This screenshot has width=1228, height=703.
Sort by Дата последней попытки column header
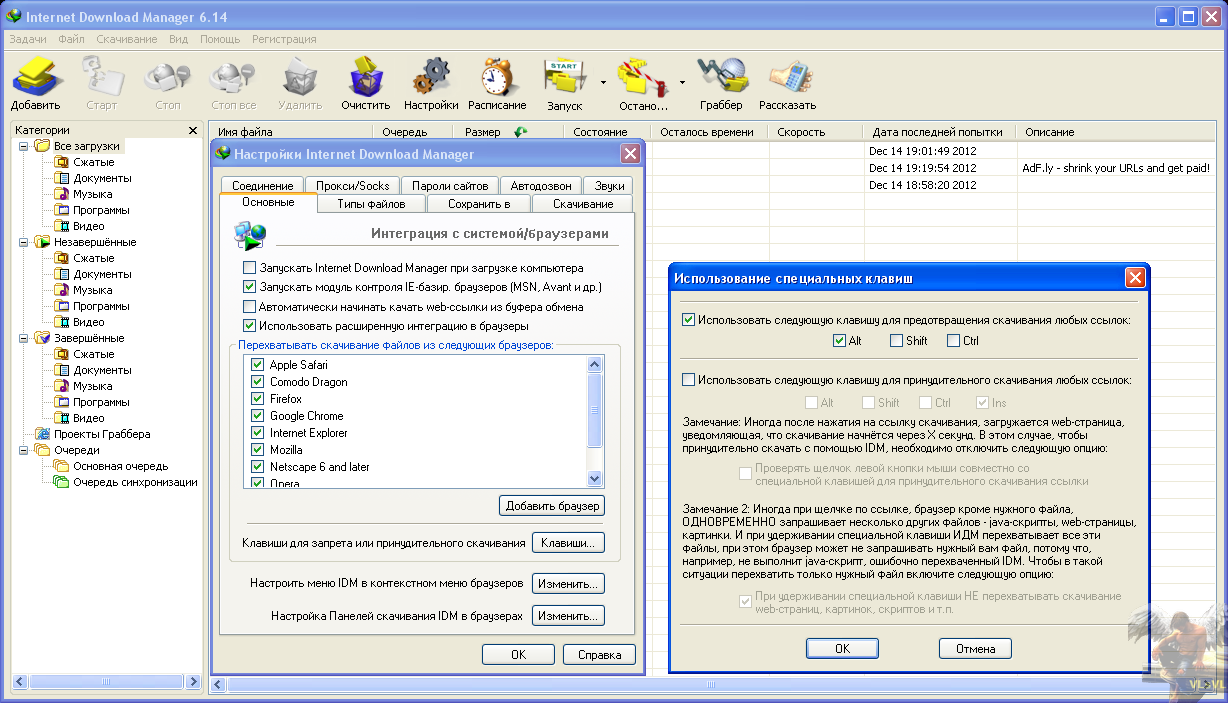pos(939,132)
